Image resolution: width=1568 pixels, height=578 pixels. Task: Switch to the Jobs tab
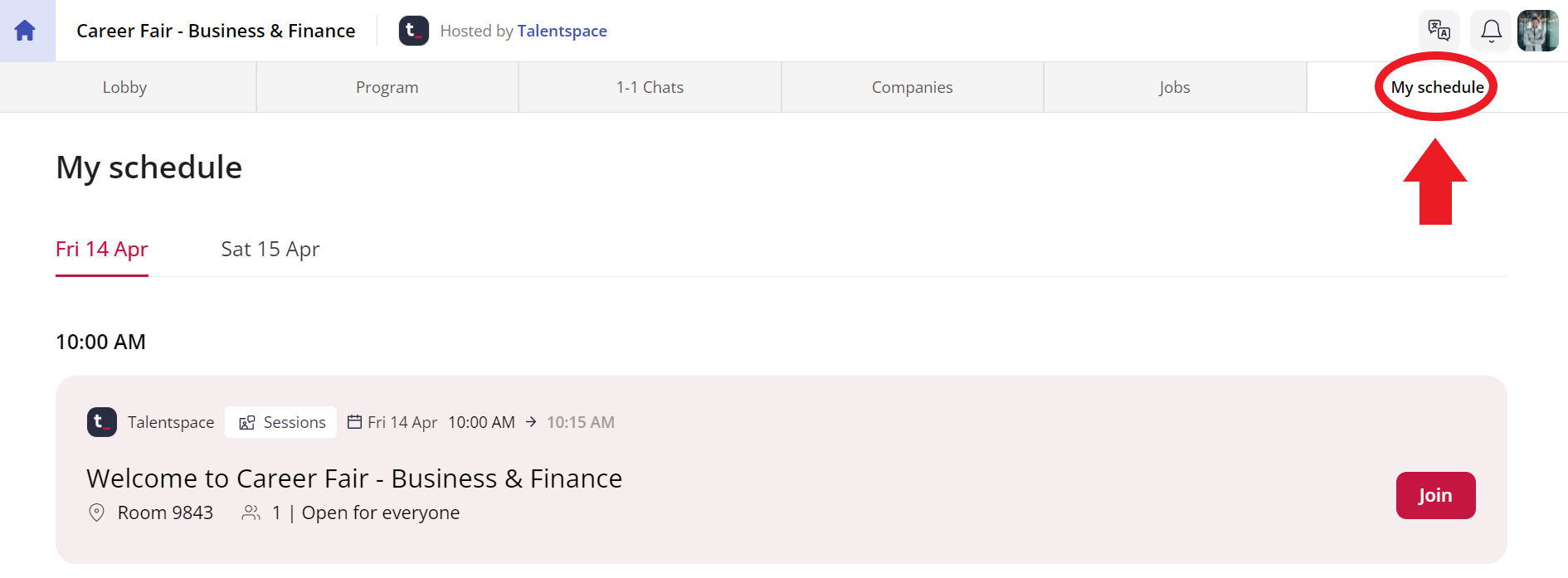[1174, 87]
